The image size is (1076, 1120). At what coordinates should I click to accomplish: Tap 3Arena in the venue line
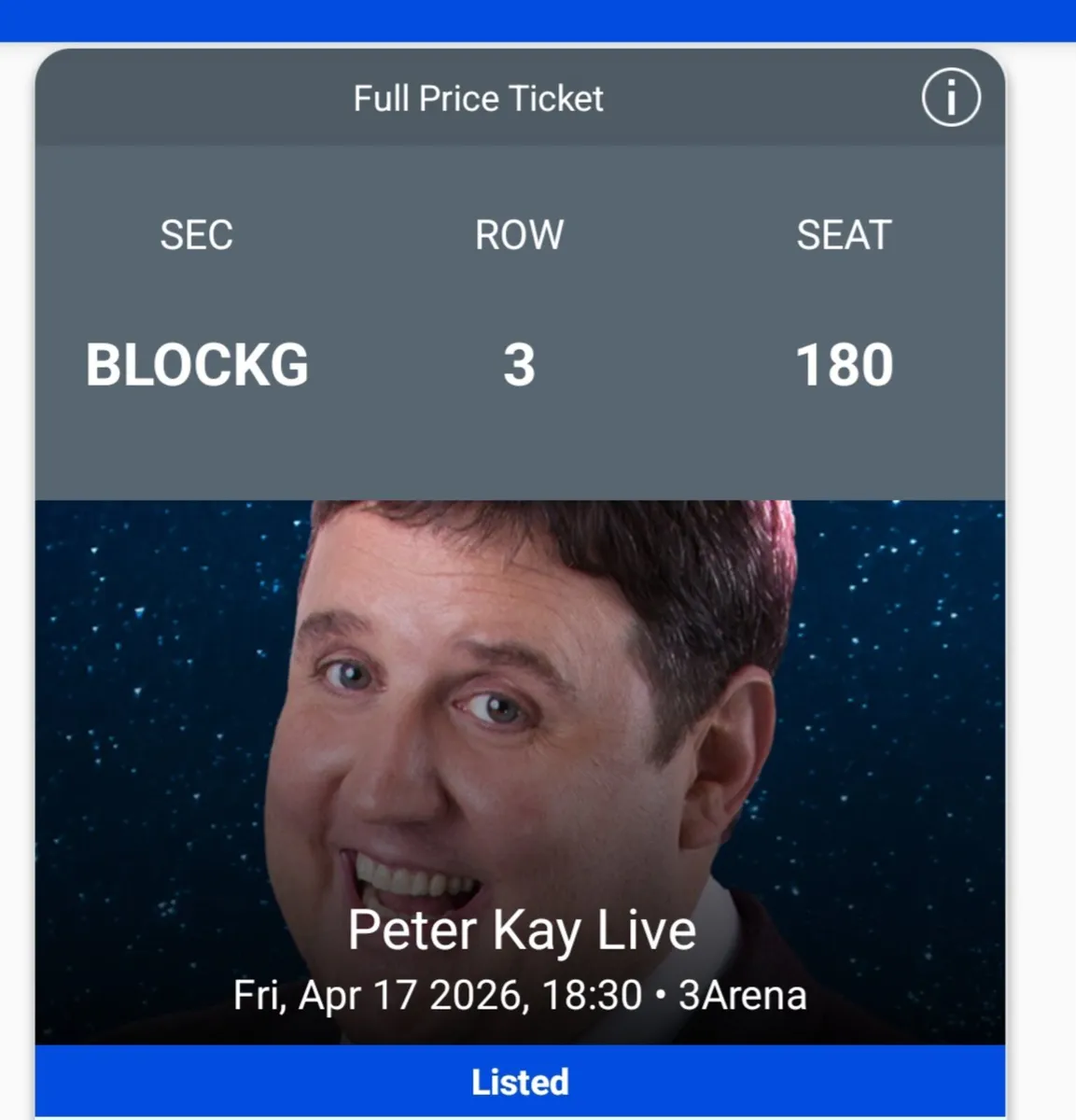[x=743, y=994]
